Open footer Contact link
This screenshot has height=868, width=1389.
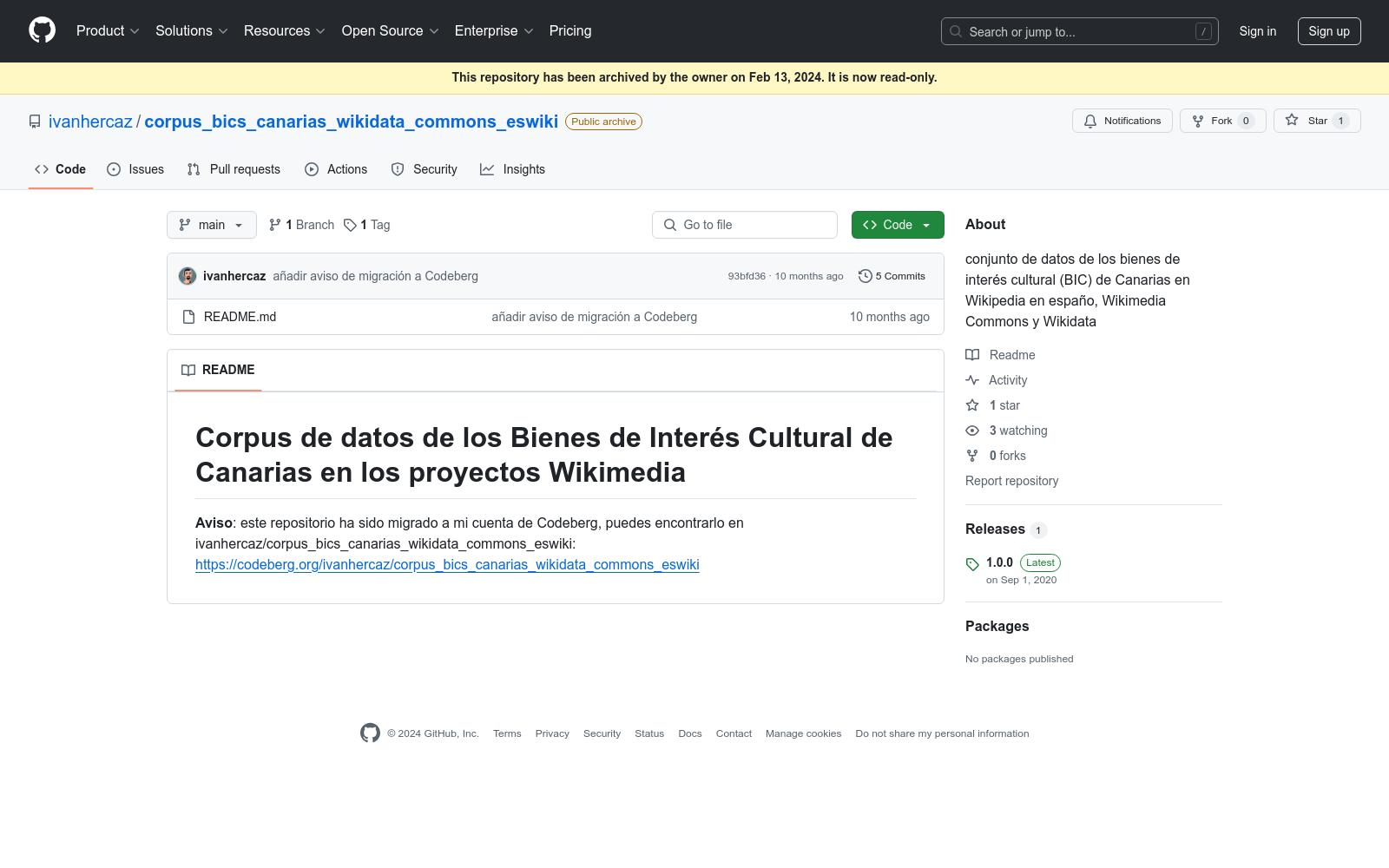(x=734, y=733)
